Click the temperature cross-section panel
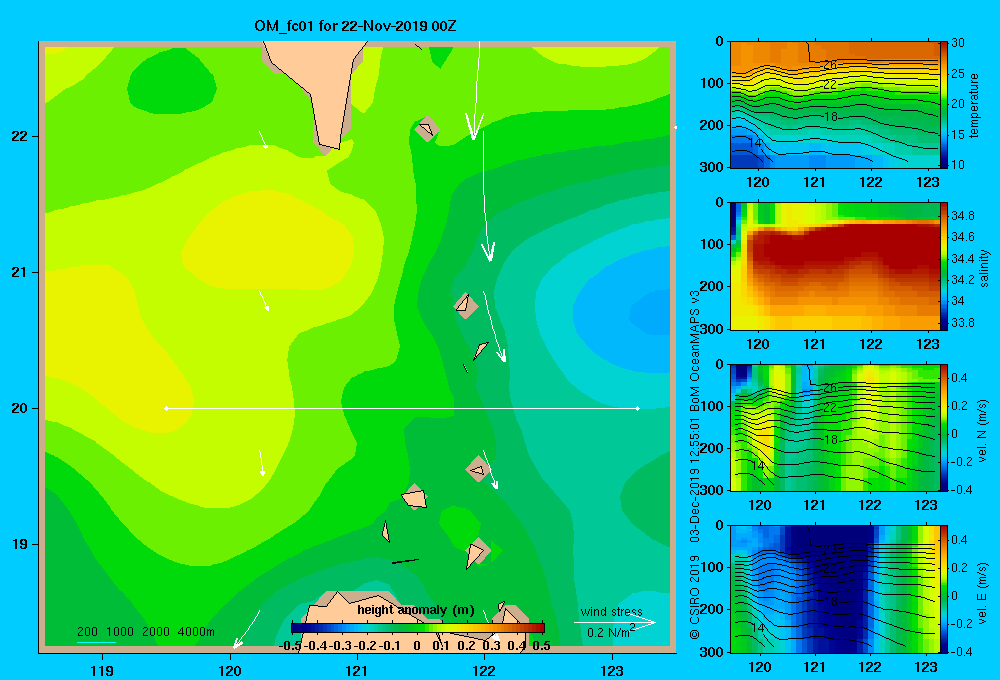The width and height of the screenshot is (1000, 680). pos(834,105)
